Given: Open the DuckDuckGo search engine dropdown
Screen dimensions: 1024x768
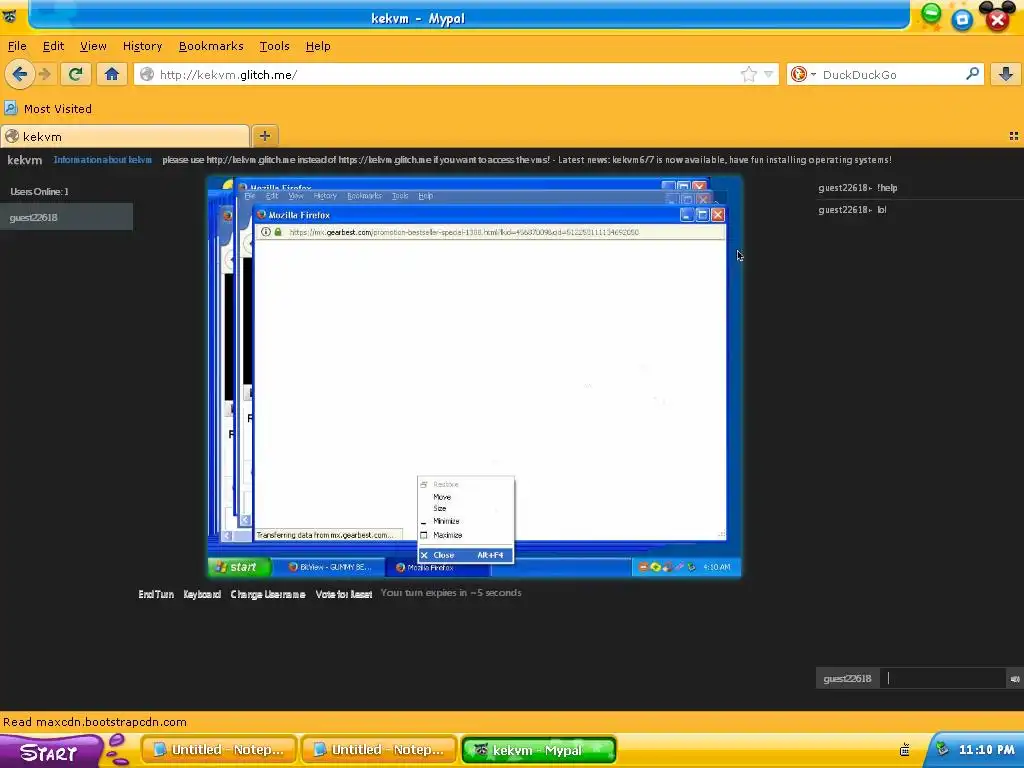Looking at the screenshot, I should [x=803, y=74].
